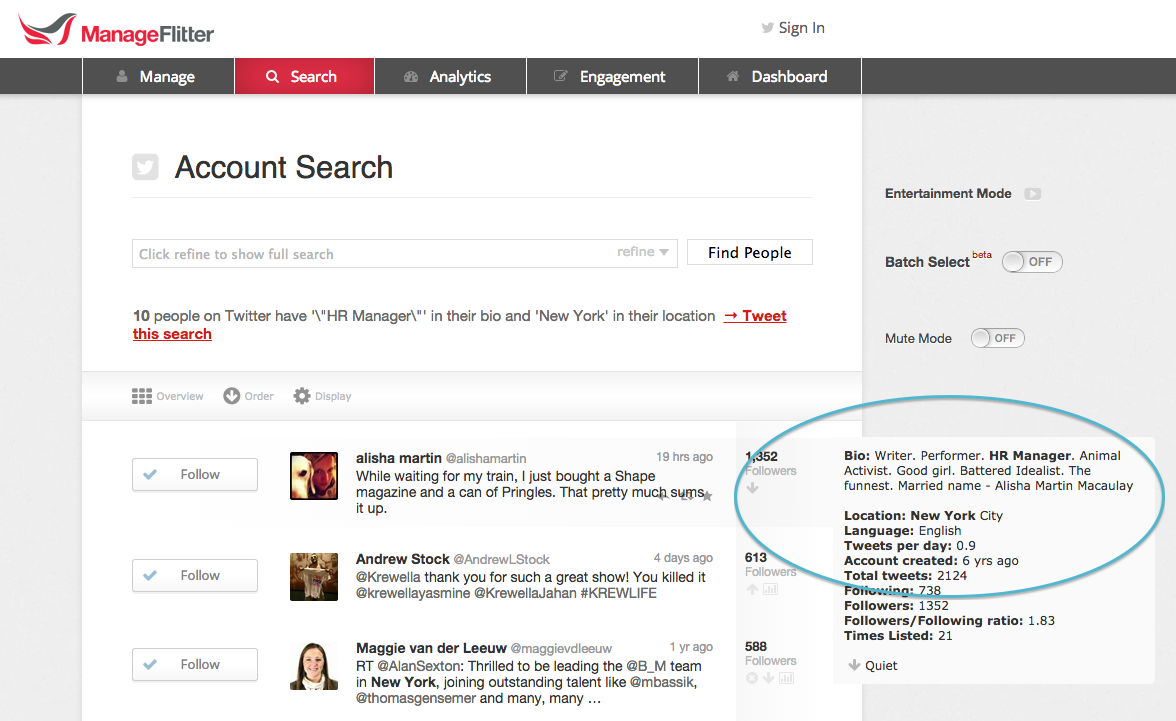Screen dimensions: 1176x721
Task: Open the @thomasgensemer mention
Action: tap(416, 698)
